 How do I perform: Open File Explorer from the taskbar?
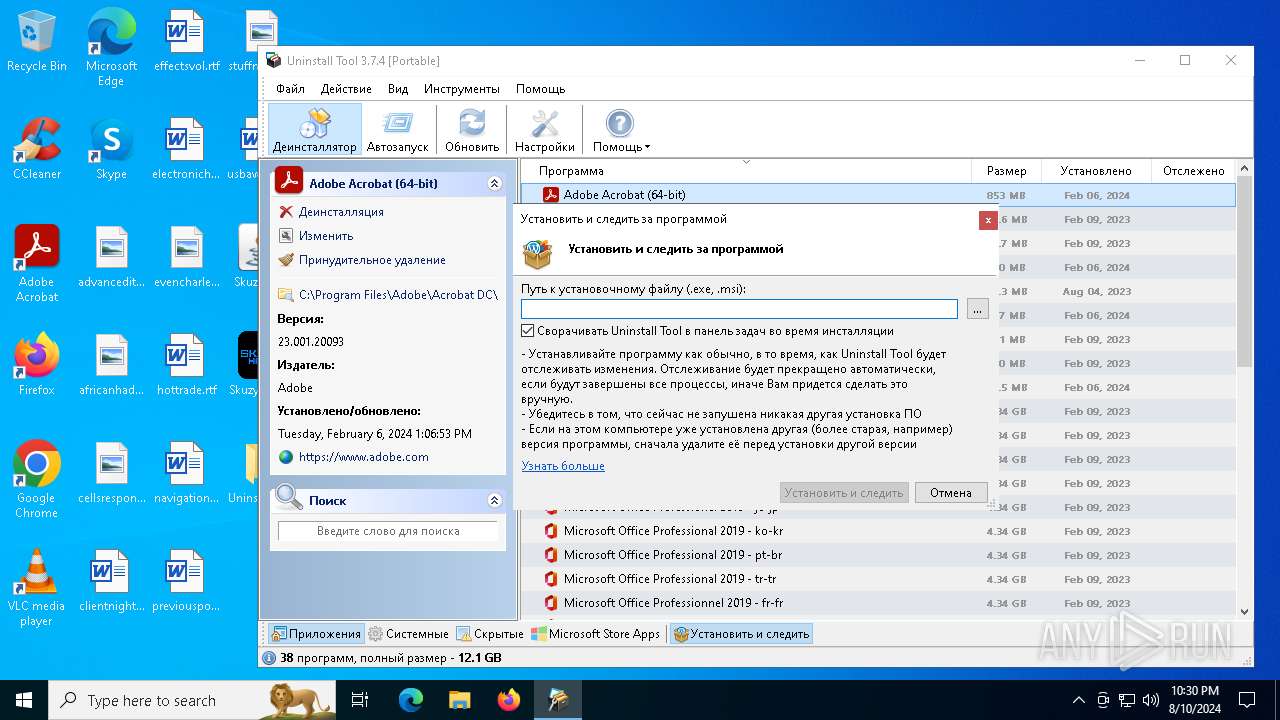(459, 700)
